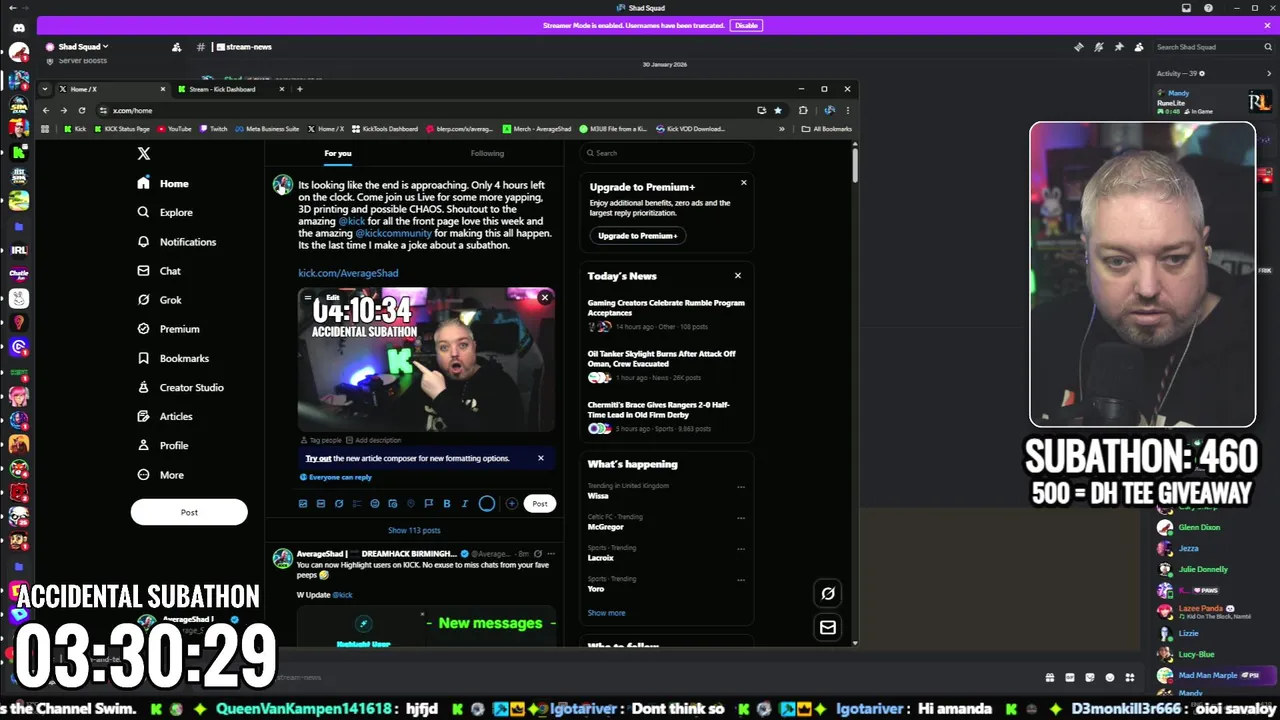Screen dimensions: 1280x720
Task: Click the Articles page icon
Action: pos(143,416)
